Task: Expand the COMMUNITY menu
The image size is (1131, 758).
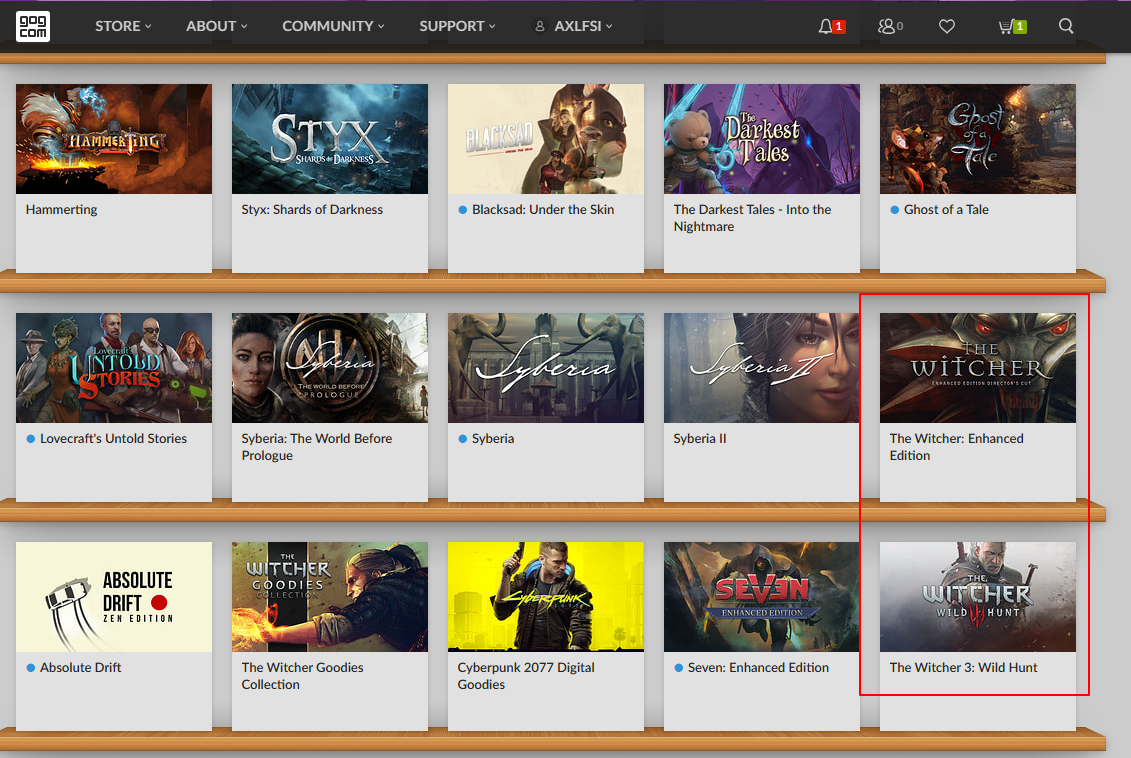Action: [x=333, y=26]
